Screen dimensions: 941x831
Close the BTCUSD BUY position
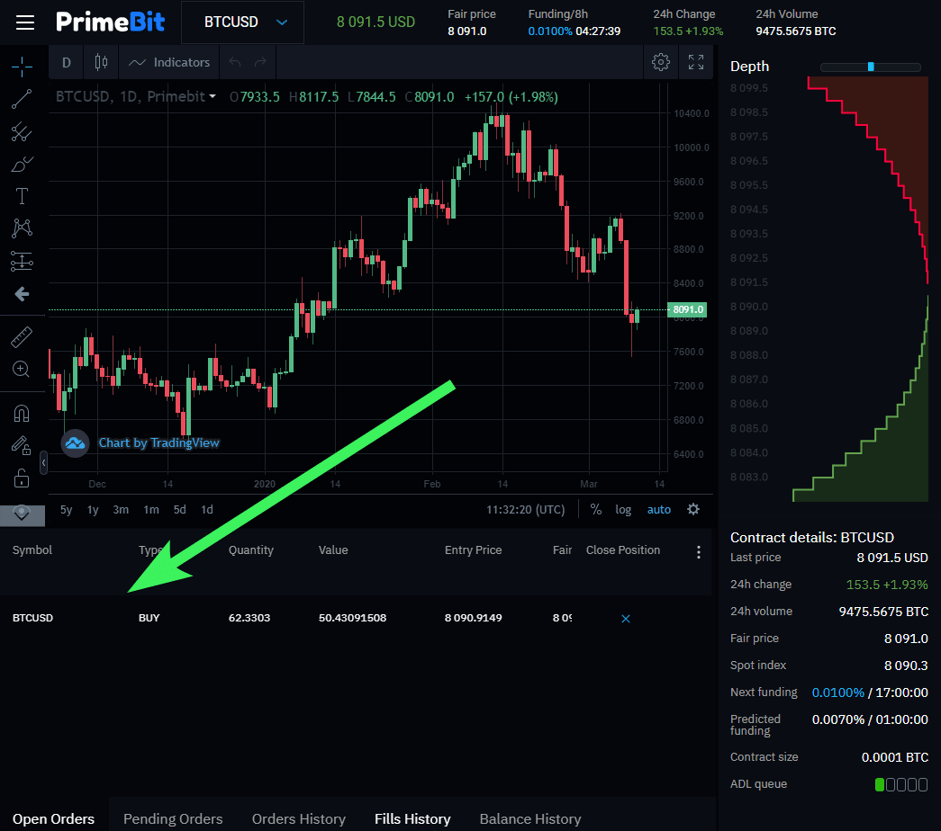click(625, 619)
